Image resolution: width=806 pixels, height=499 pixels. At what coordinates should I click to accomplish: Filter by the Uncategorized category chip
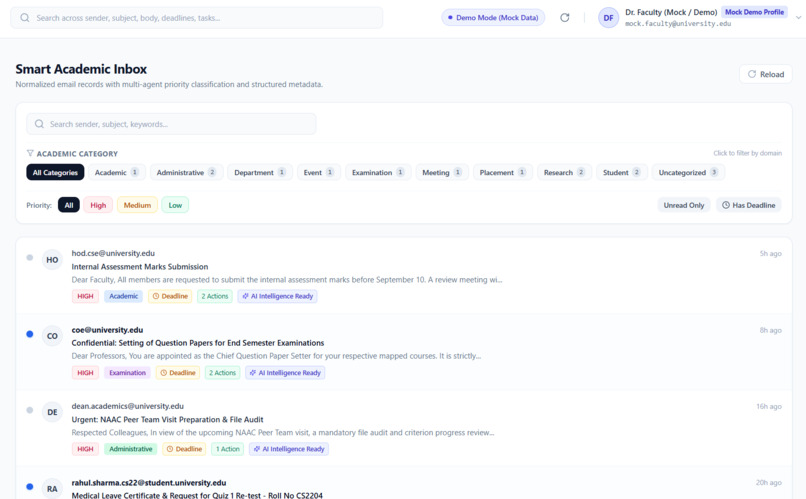pyautogui.click(x=688, y=172)
